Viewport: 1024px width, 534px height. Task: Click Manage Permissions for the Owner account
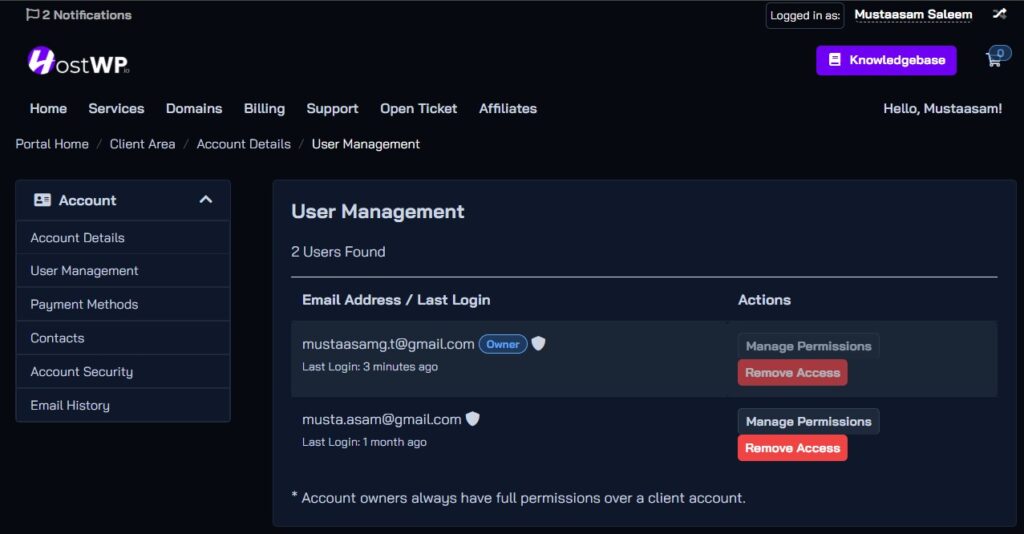click(808, 346)
